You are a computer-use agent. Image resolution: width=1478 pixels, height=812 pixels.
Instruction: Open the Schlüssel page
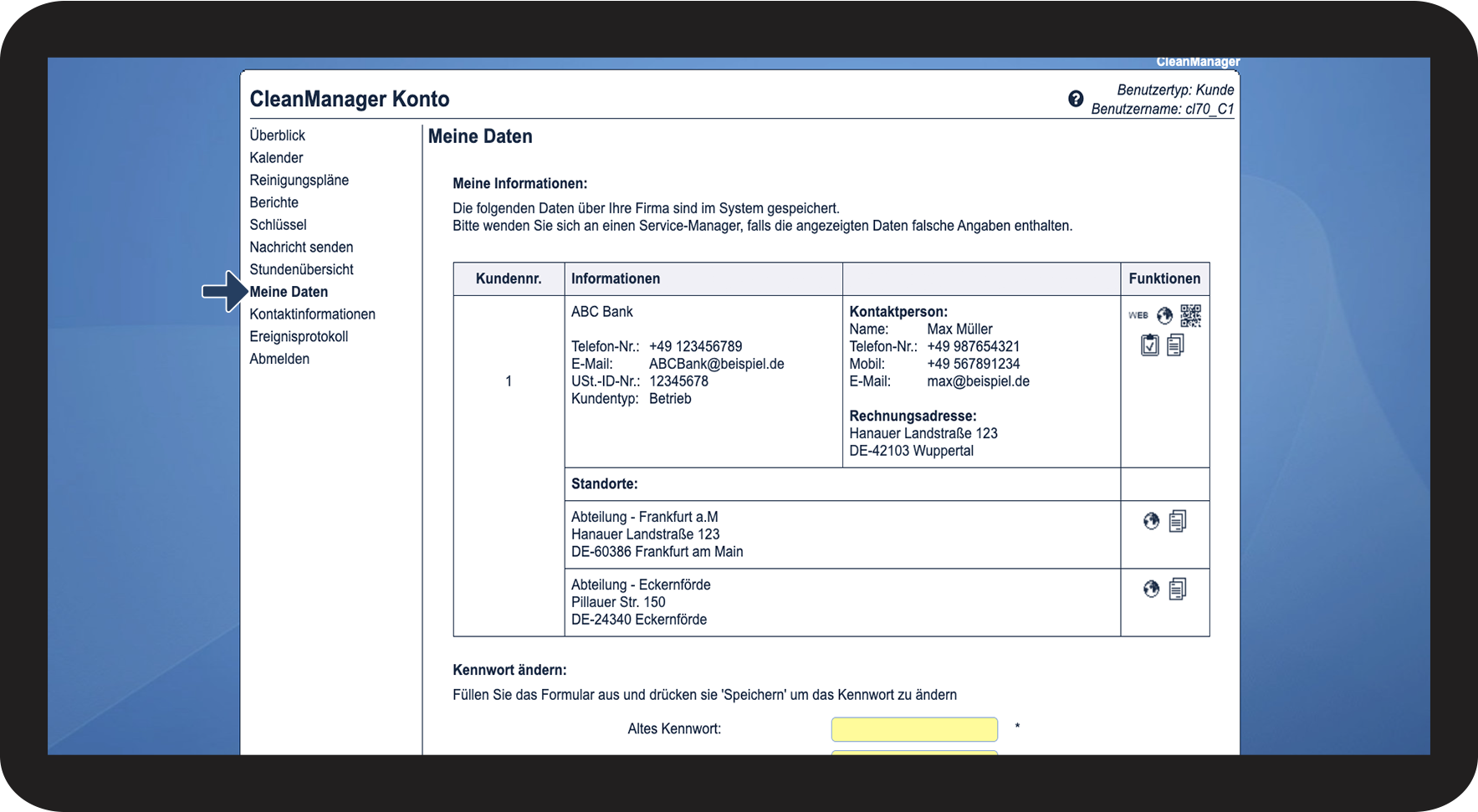[x=278, y=225]
